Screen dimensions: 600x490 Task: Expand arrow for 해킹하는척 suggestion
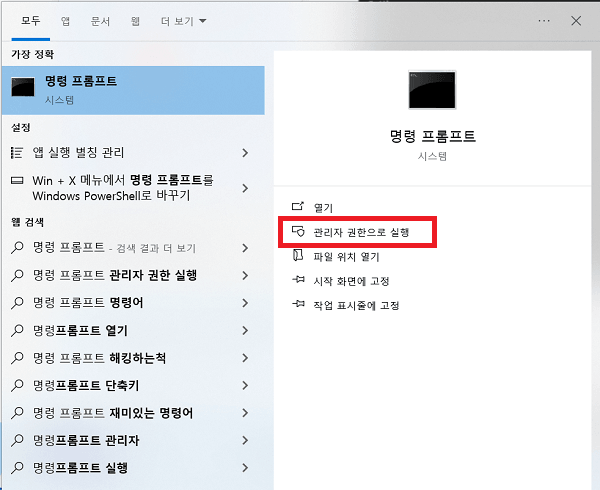[x=245, y=358]
